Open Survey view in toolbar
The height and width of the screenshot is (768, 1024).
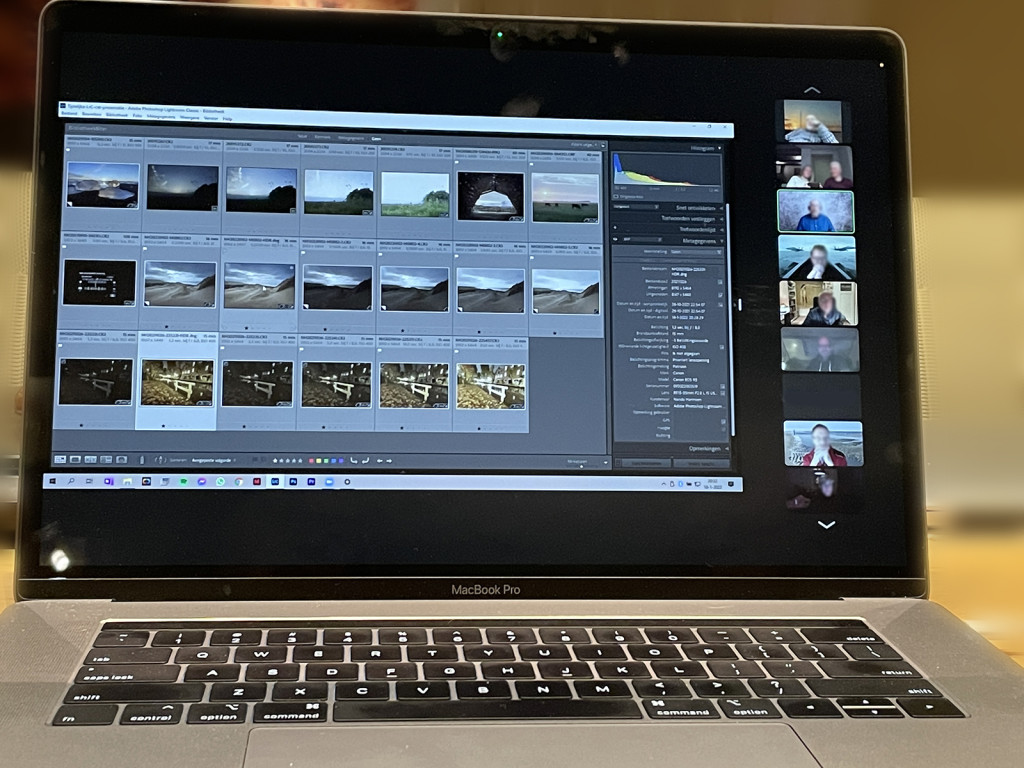coord(106,459)
